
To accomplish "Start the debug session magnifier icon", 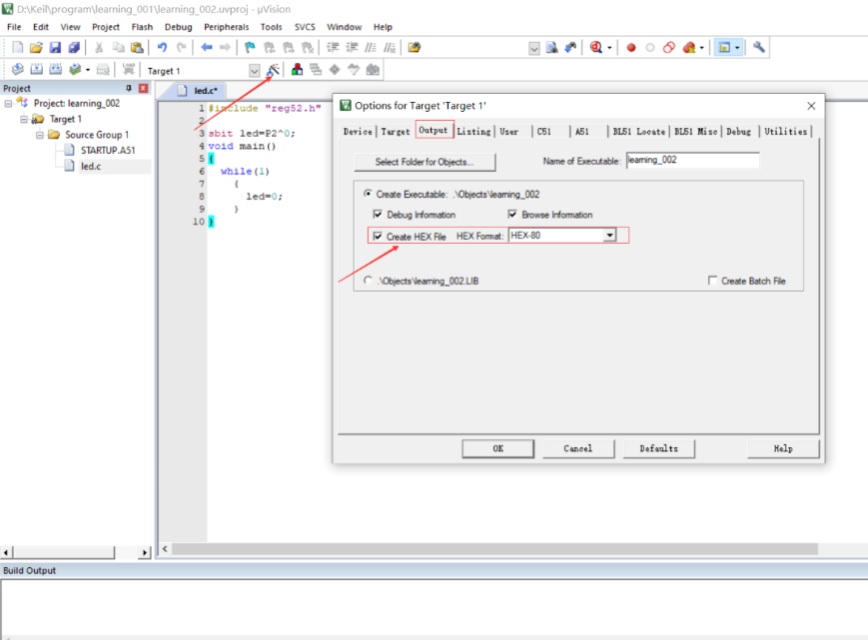I will (596, 48).
